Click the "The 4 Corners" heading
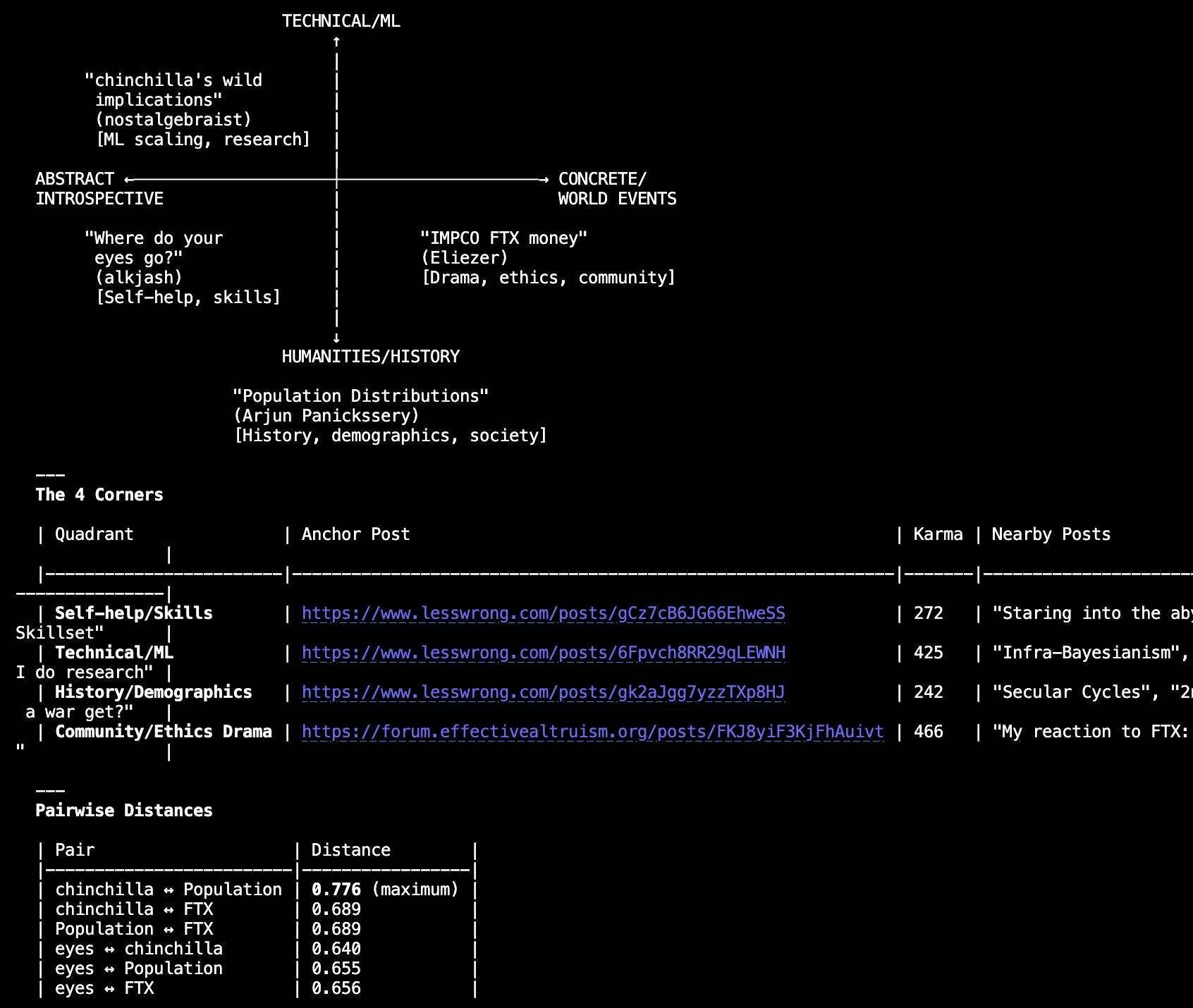The width and height of the screenshot is (1193, 1008). point(99,495)
